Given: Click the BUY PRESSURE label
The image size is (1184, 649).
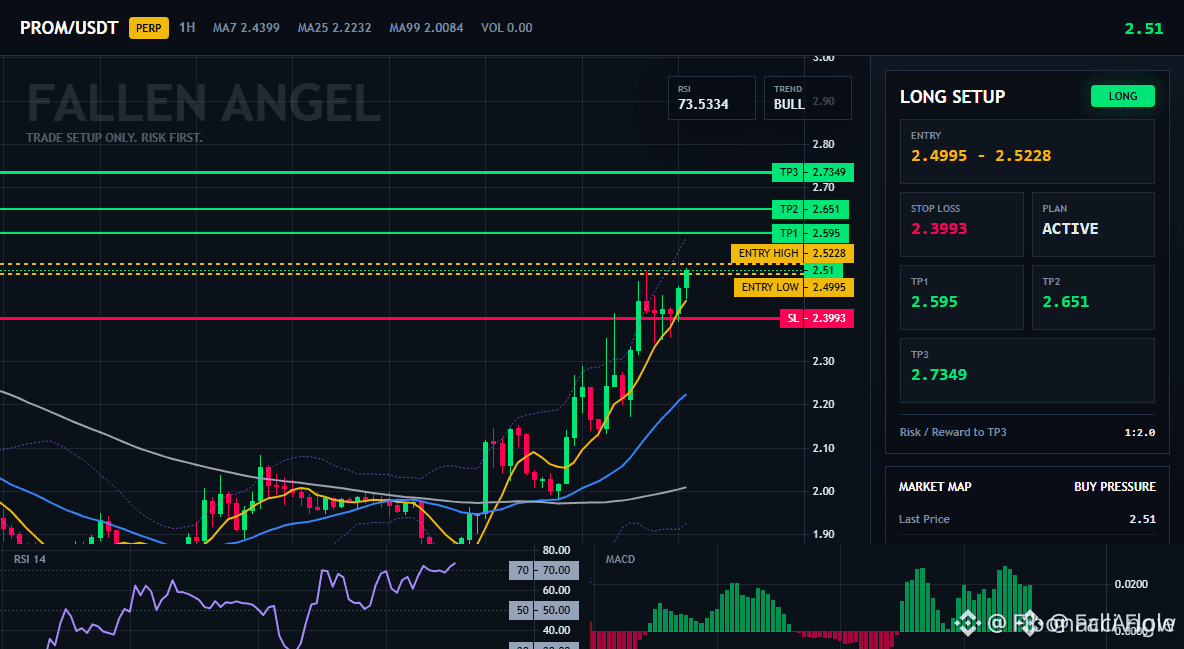Looking at the screenshot, I should (x=1115, y=487).
